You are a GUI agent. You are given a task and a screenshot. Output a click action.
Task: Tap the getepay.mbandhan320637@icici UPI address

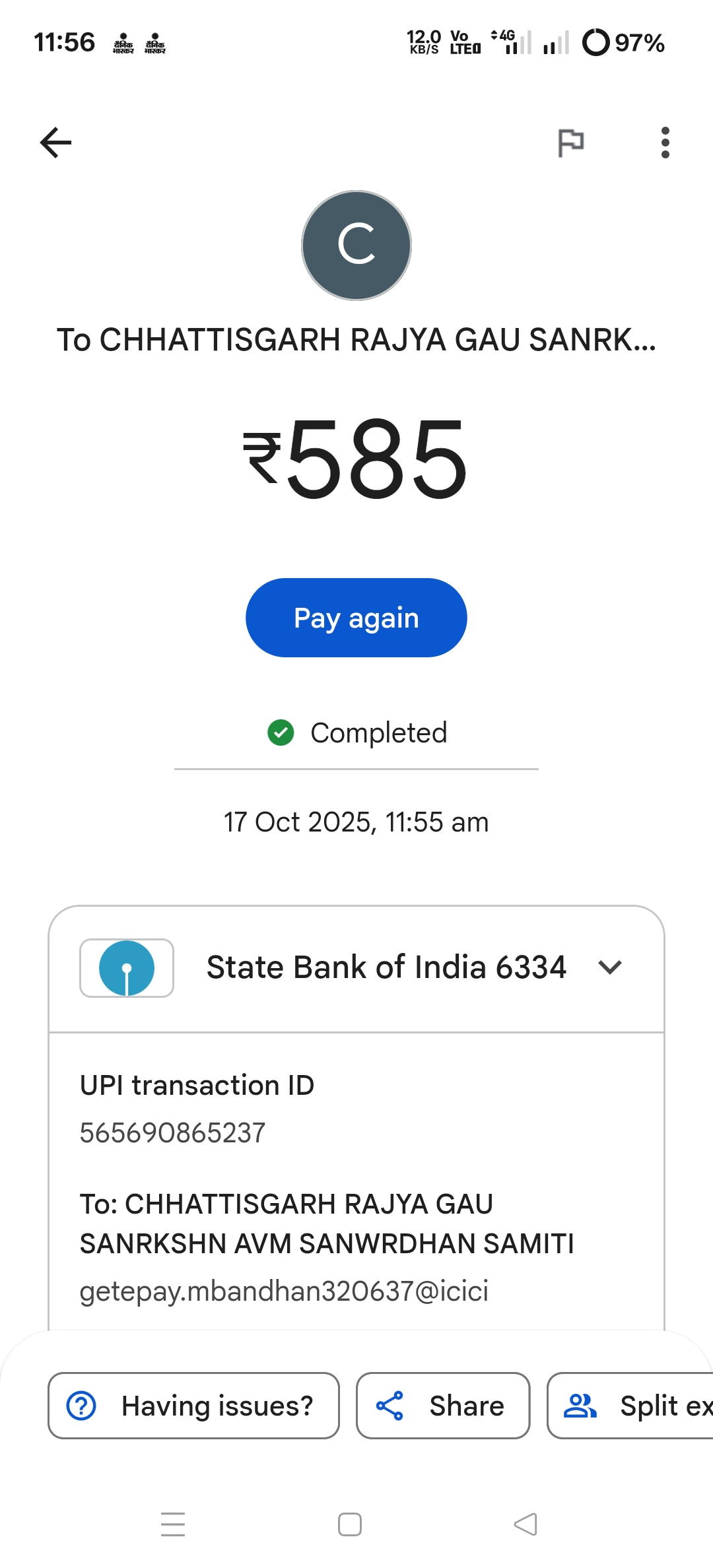[x=284, y=1291]
